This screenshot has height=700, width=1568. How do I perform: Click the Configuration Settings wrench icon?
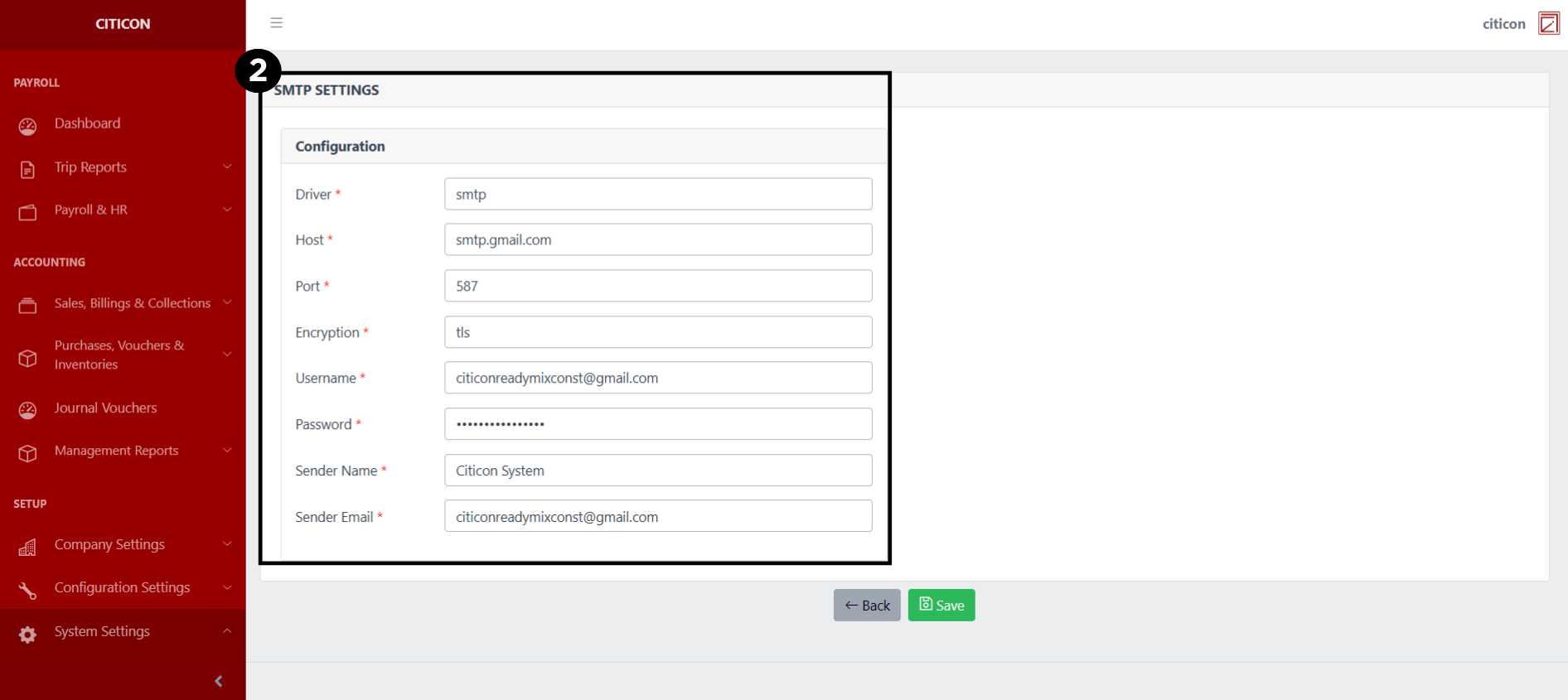[x=27, y=590]
